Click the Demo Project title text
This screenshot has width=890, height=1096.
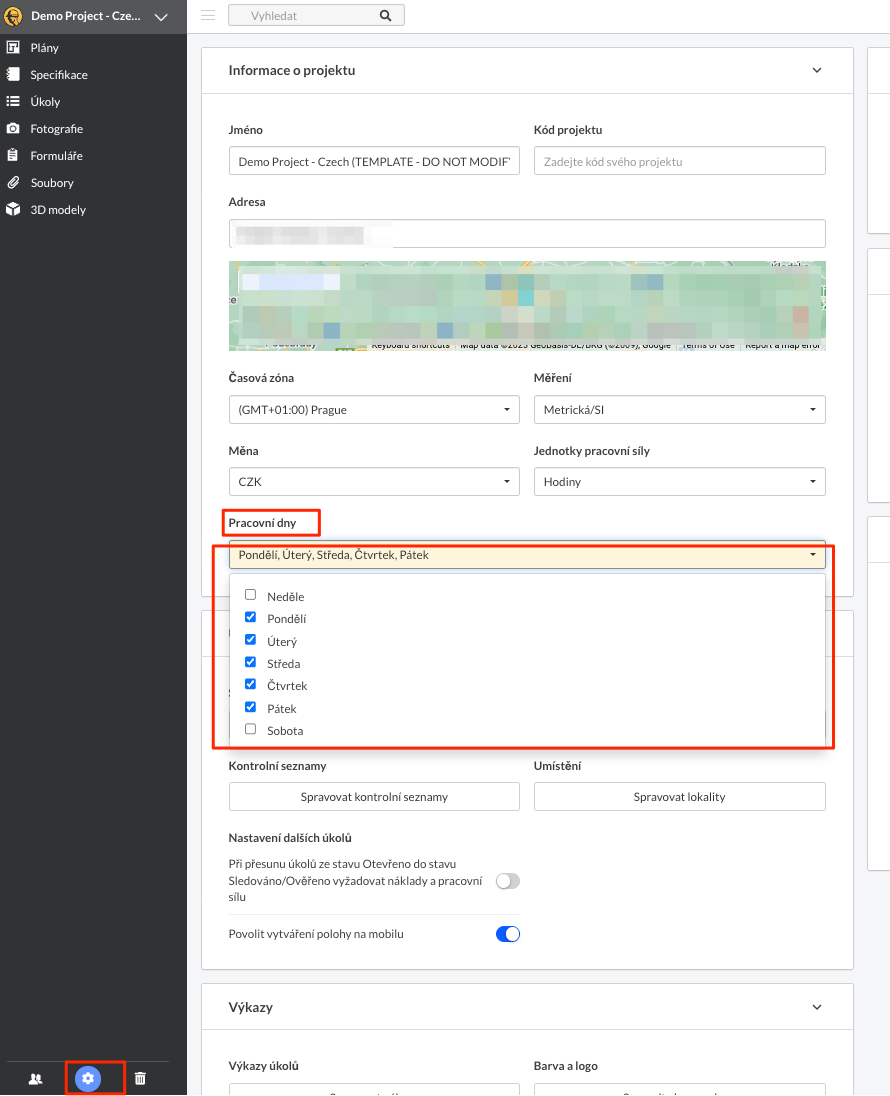(85, 16)
